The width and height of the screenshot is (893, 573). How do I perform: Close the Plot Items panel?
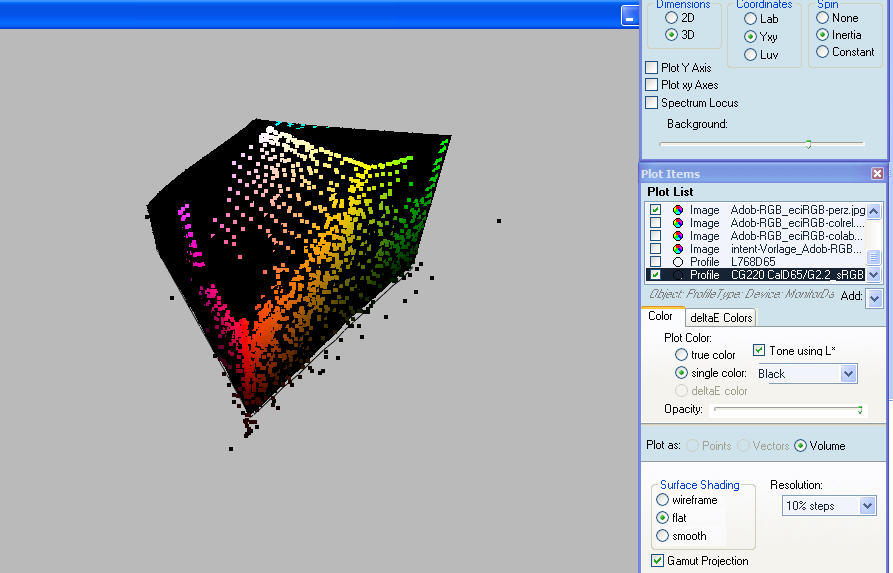tap(877, 174)
